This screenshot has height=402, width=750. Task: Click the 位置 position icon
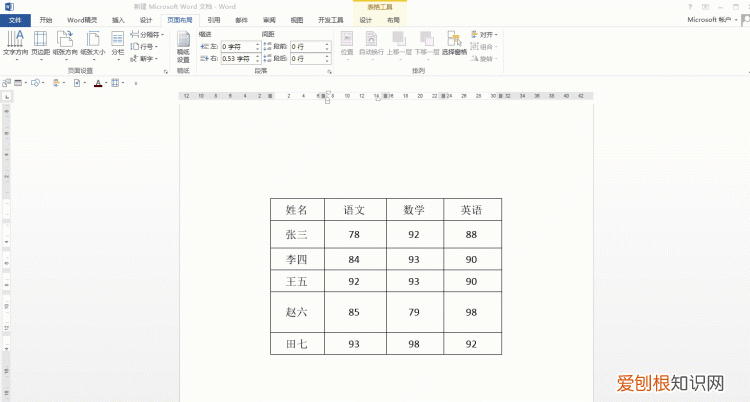tap(347, 39)
